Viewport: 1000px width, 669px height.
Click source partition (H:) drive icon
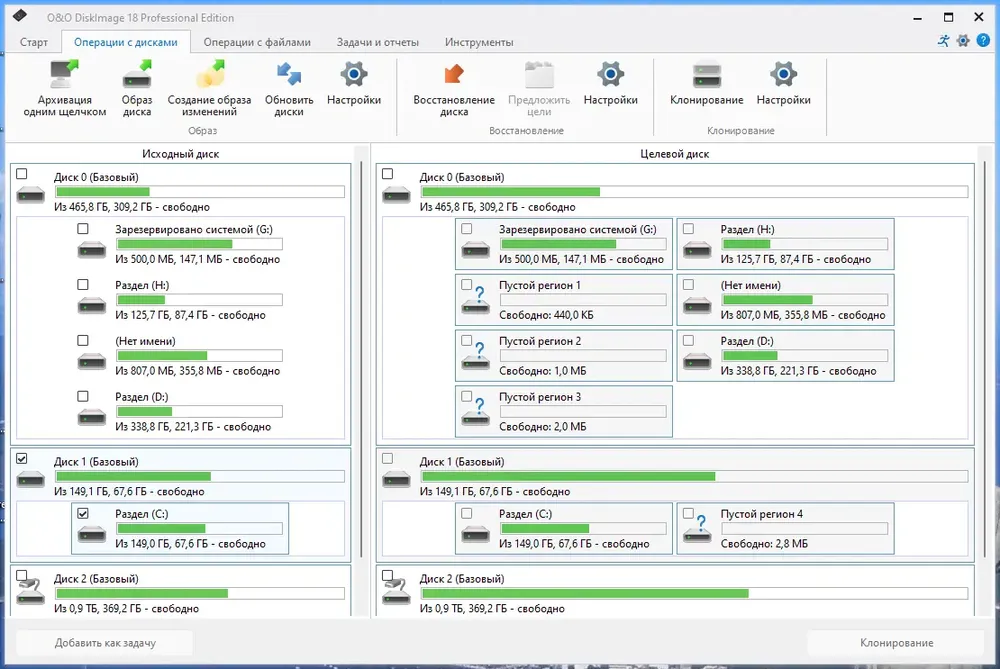[92, 306]
